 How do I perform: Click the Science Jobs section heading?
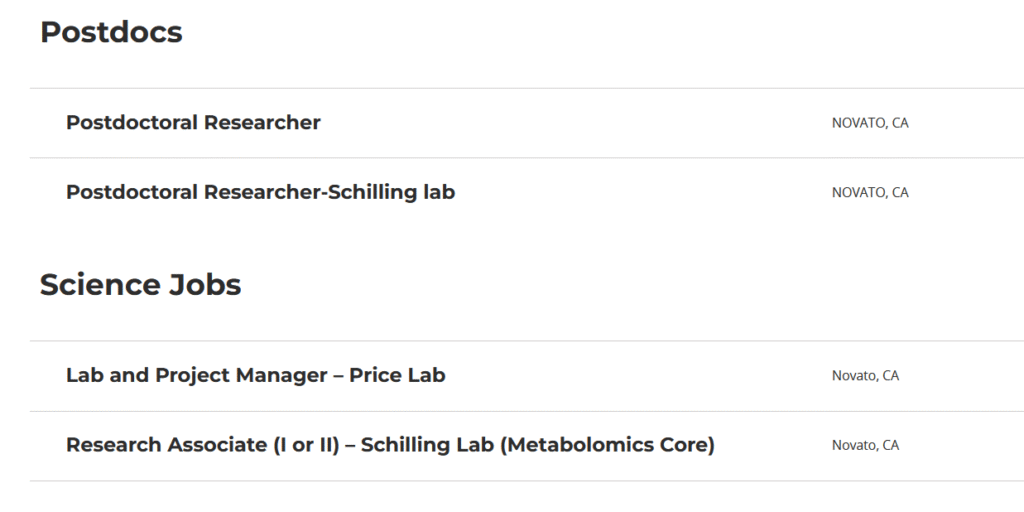(140, 285)
